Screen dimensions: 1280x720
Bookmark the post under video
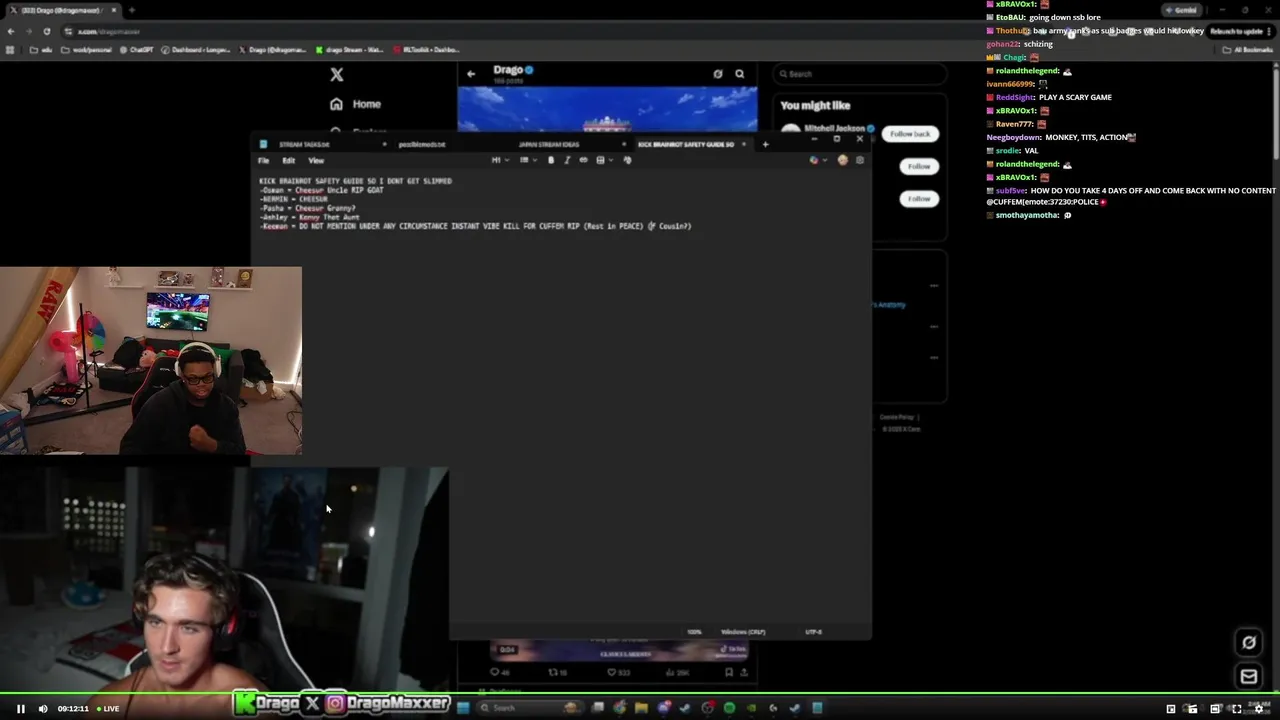coord(729,673)
